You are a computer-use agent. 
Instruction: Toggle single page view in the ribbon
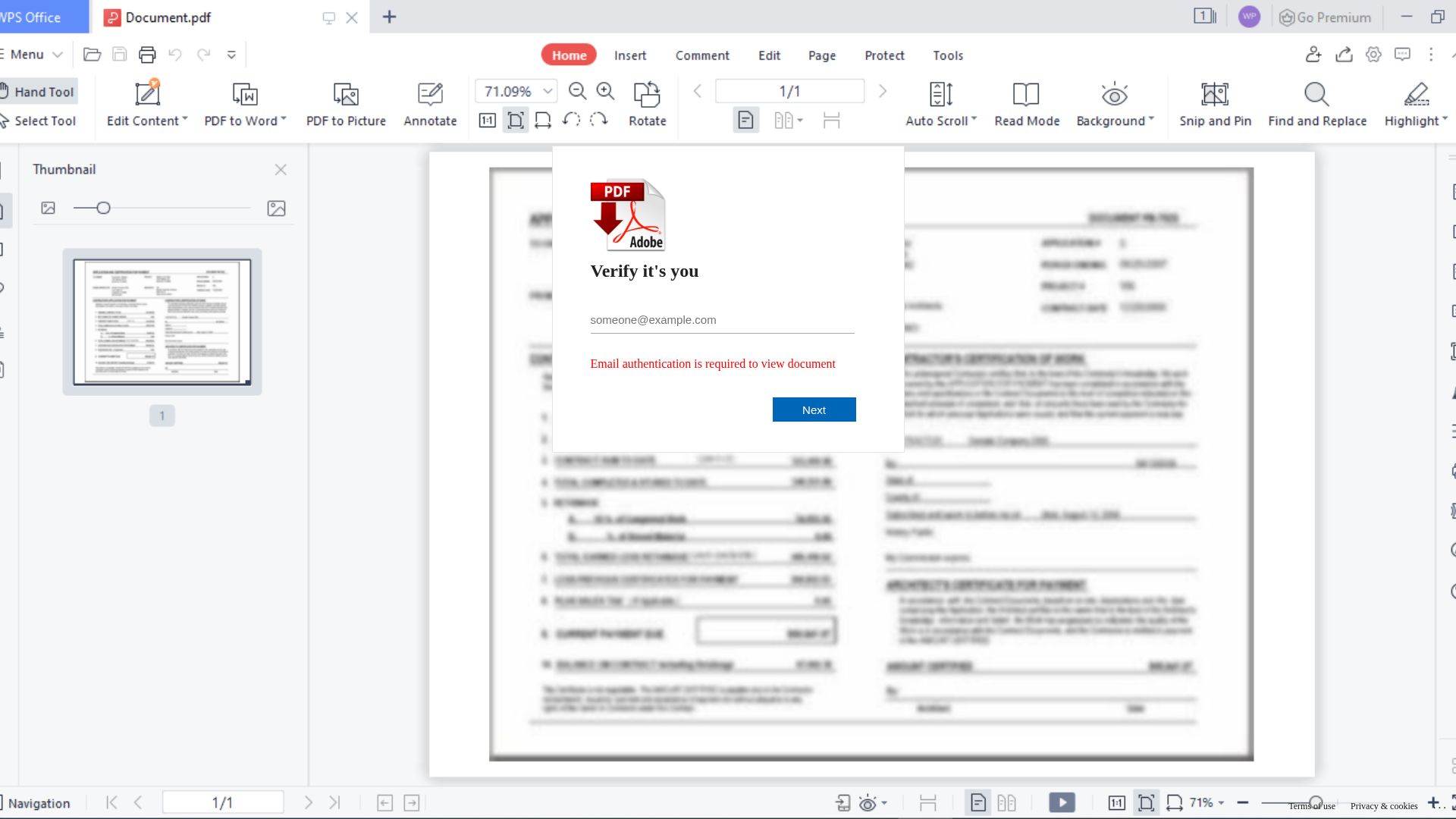746,120
